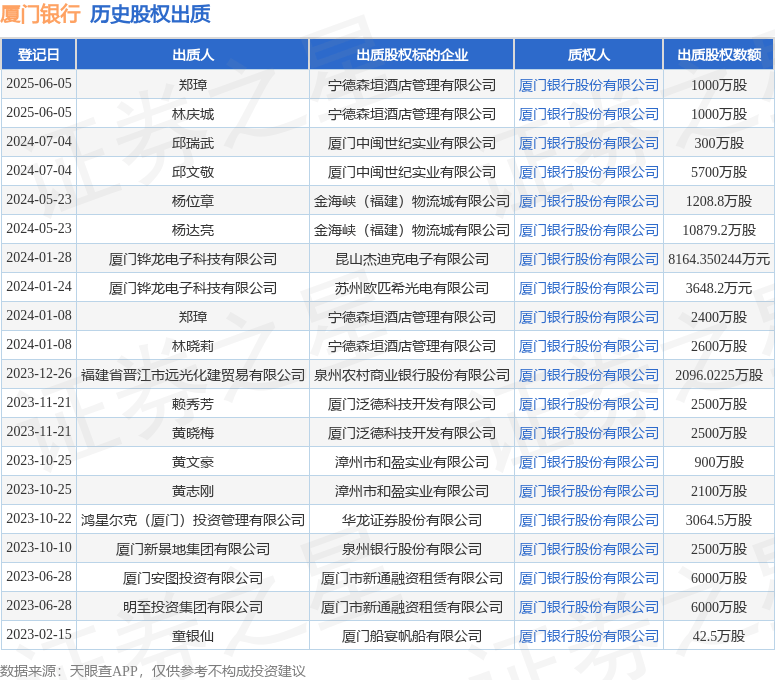Select the 厦门银行 title text
Viewport: 775px width, 680px height.
coord(41,14)
